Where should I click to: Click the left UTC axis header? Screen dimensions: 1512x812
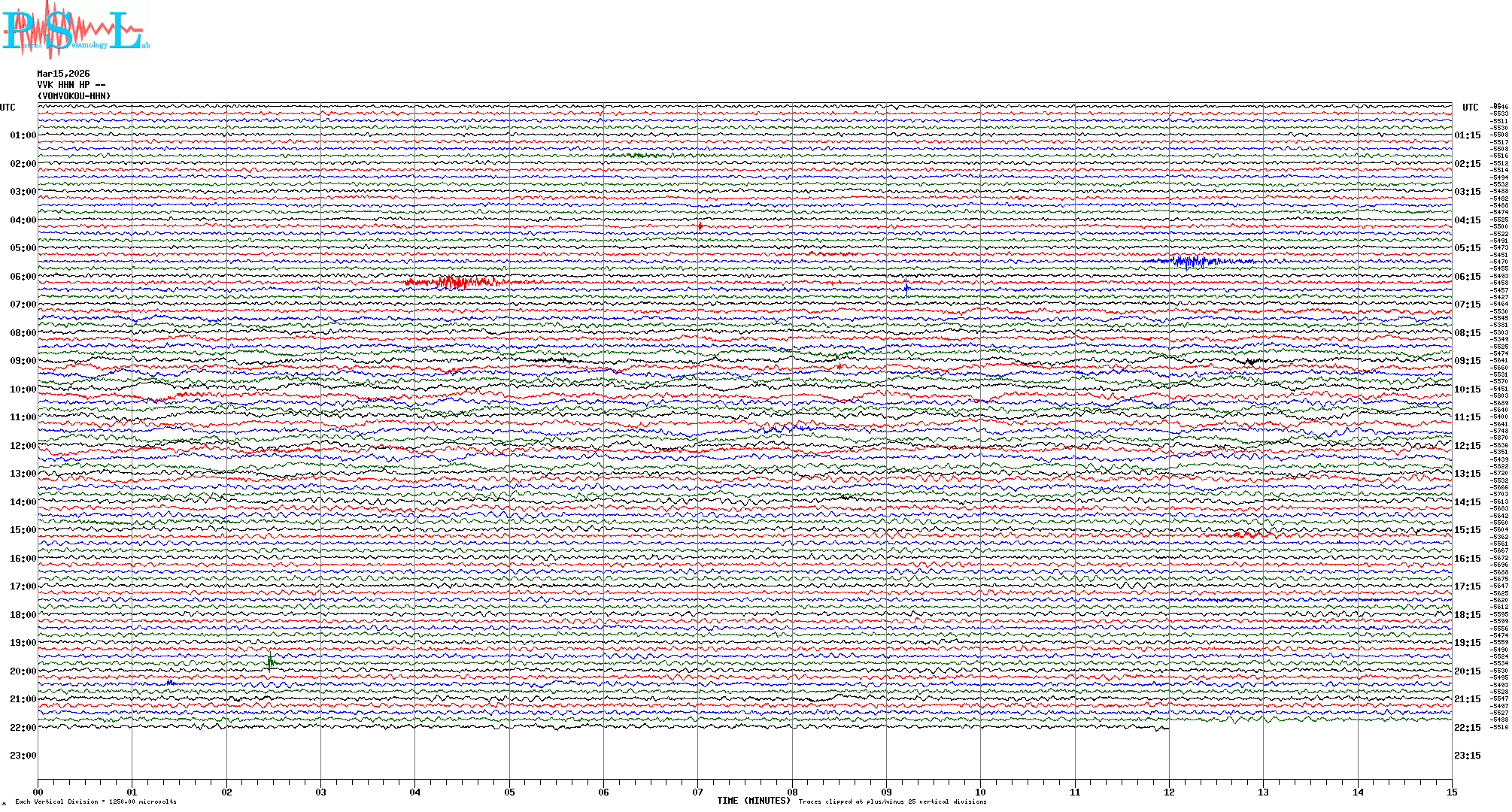(x=8, y=108)
